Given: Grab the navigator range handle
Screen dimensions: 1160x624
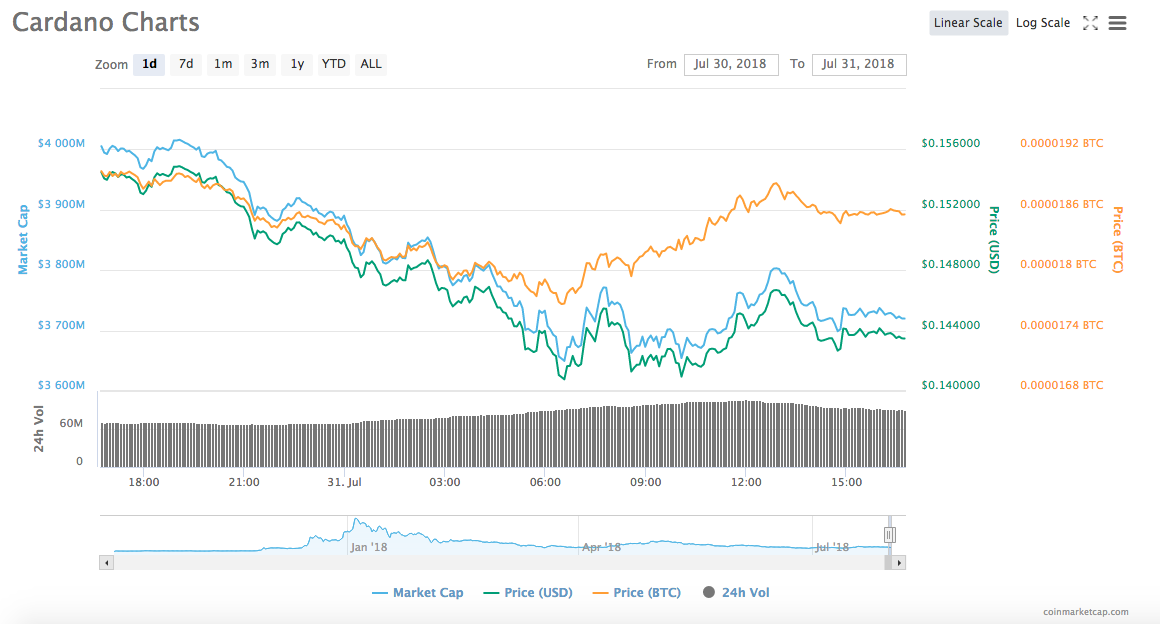Looking at the screenshot, I should [x=889, y=534].
